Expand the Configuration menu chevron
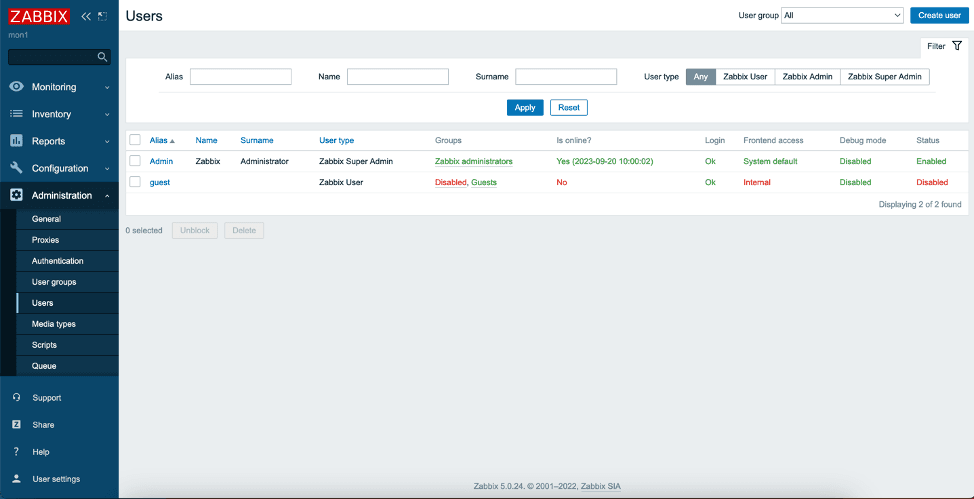This screenshot has height=499, width=974. click(107, 168)
